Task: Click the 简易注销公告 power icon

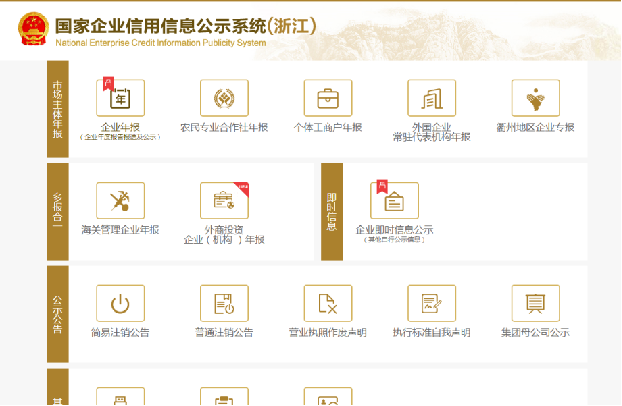Action: 120,303
